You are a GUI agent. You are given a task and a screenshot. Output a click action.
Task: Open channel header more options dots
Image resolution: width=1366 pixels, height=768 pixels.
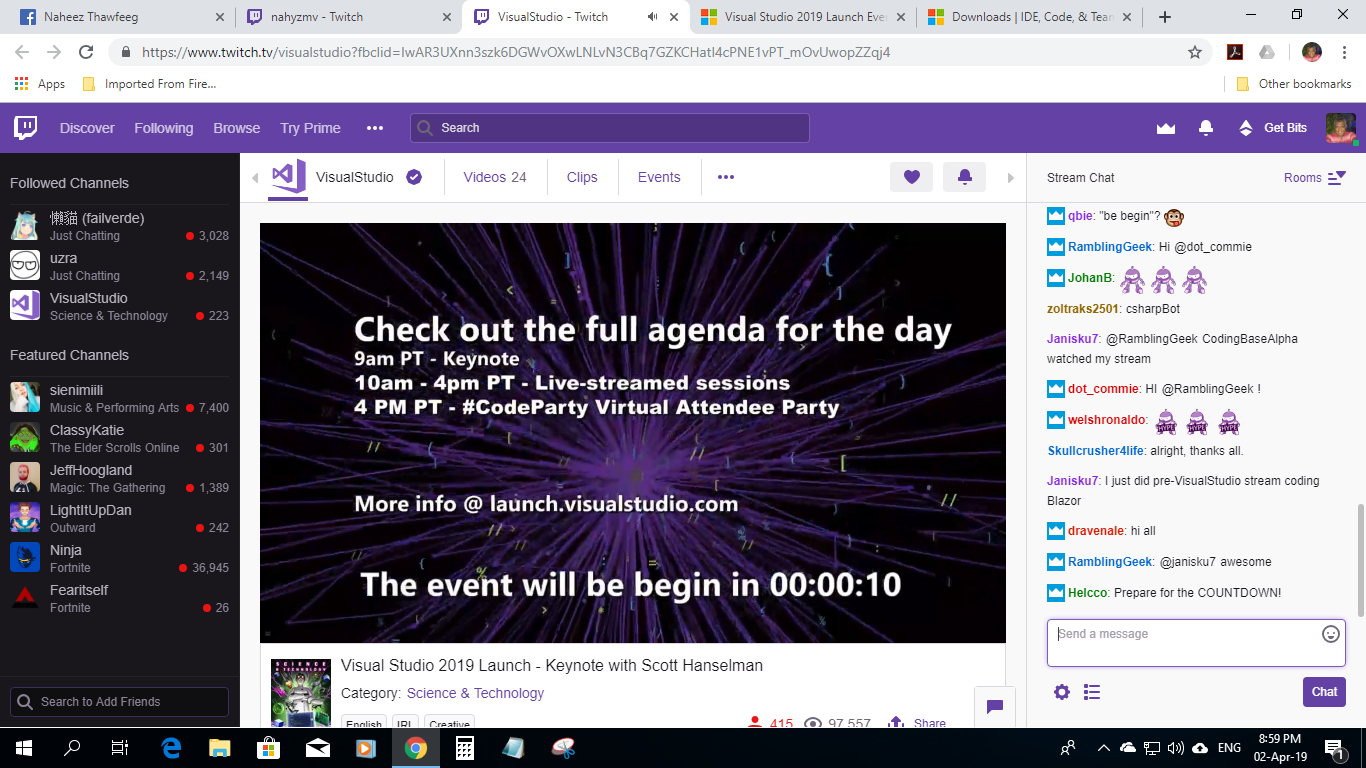coord(726,177)
